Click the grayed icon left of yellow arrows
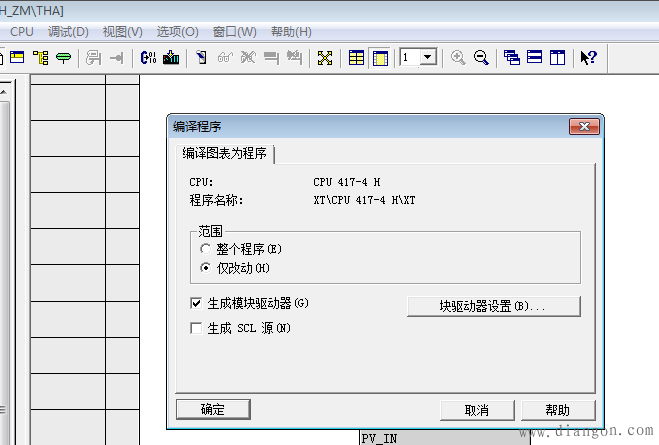Screen dimensions: 659x445 pos(294,58)
